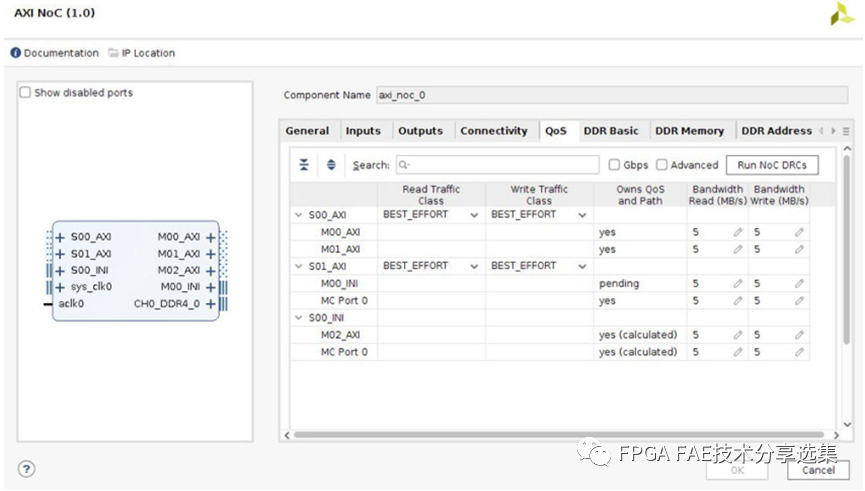Show the tab list menu icon

846,131
